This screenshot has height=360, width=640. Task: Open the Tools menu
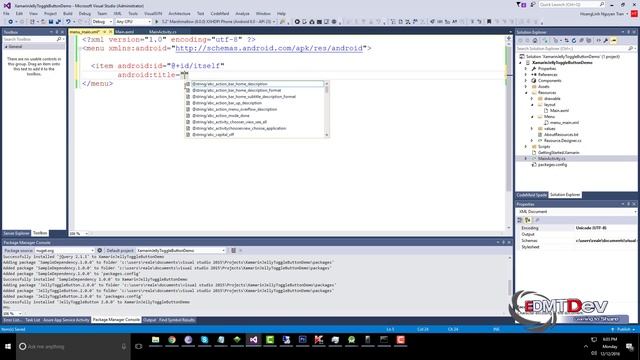point(133,13)
